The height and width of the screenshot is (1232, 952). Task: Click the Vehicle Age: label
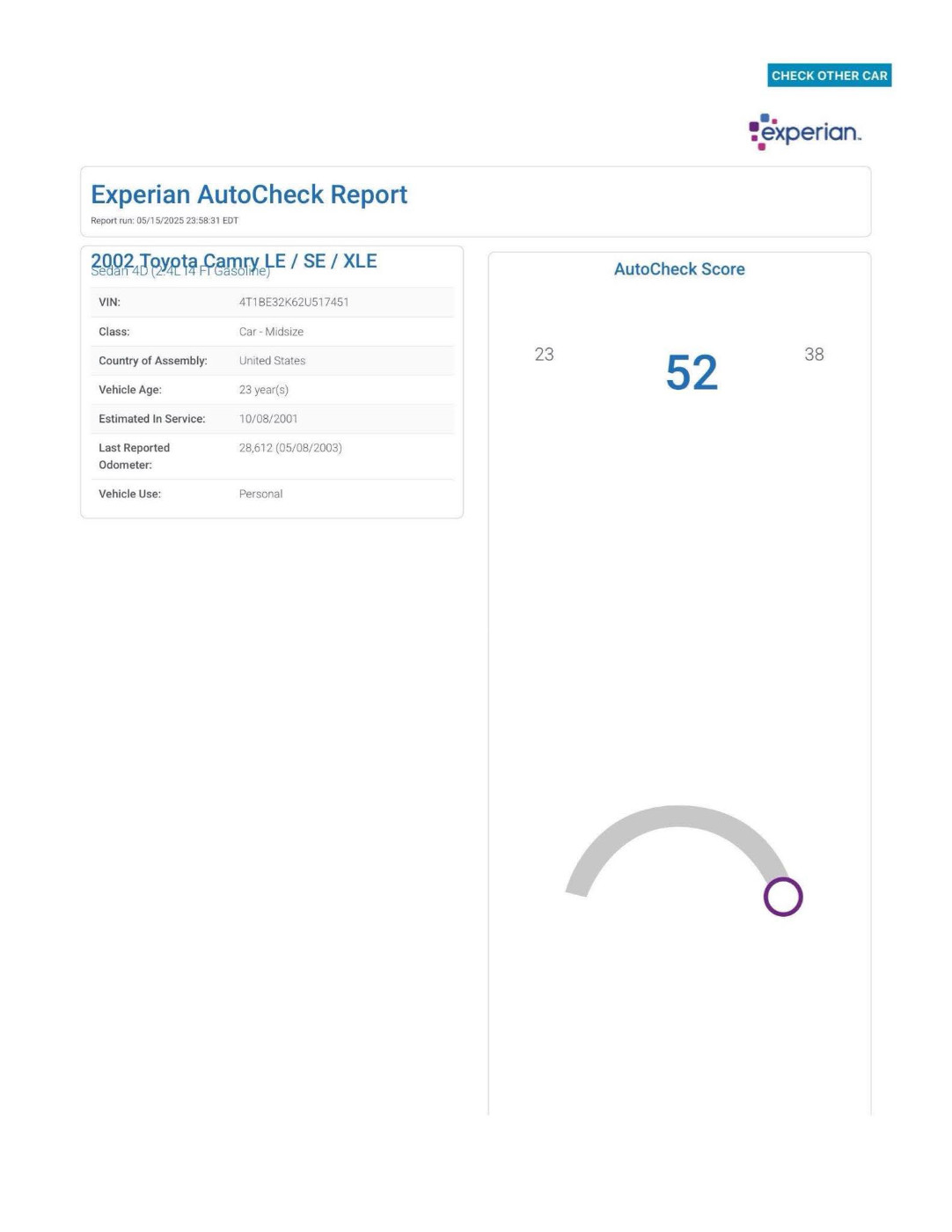[130, 390]
